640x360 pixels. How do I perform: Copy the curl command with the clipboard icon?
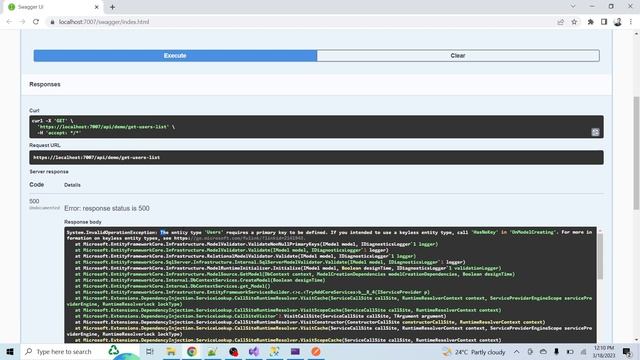595,132
